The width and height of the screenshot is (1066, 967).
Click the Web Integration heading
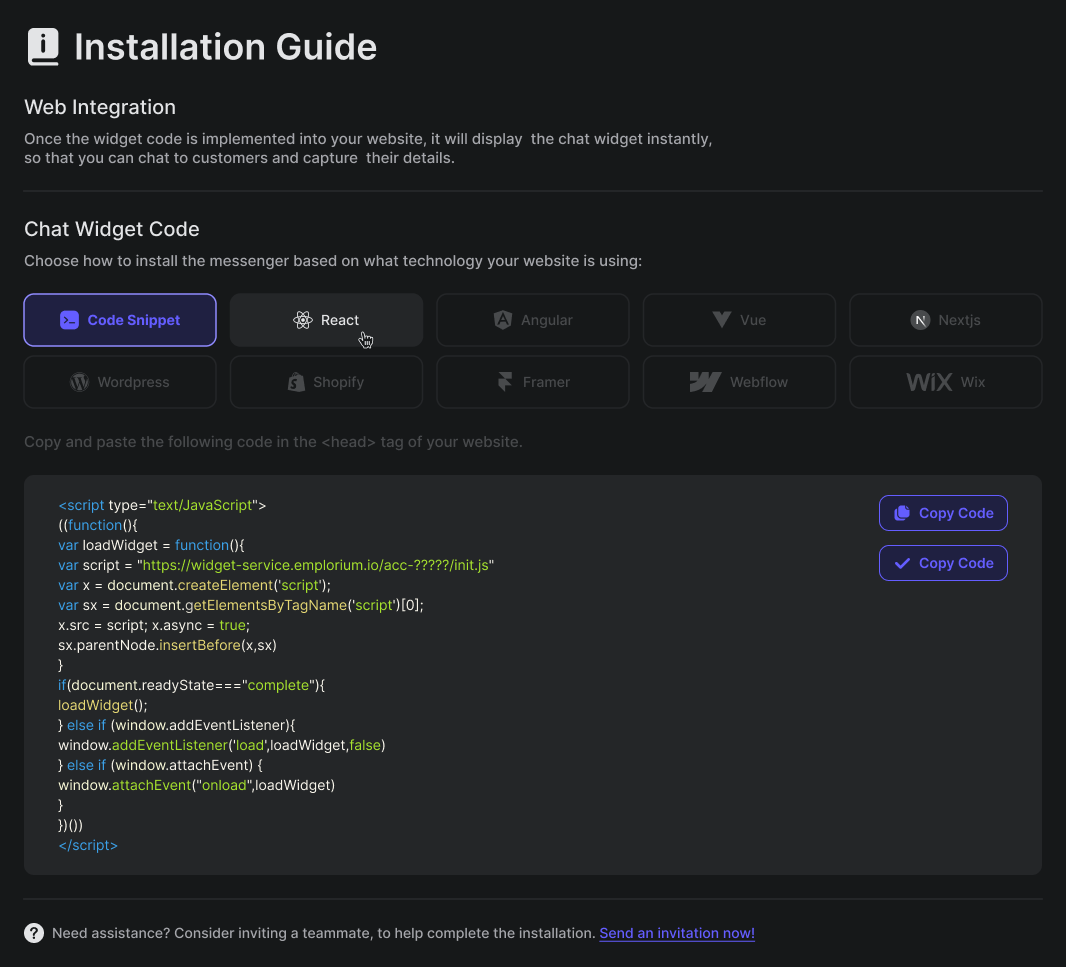[x=100, y=107]
